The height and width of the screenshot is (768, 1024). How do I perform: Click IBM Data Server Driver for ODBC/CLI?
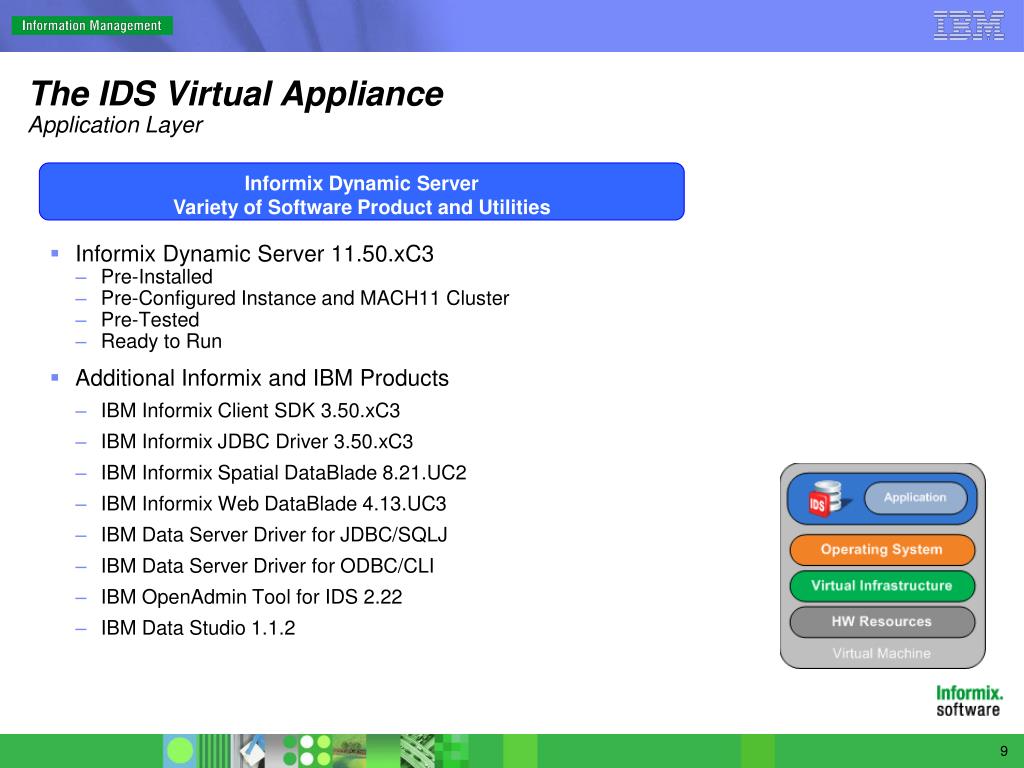tap(267, 566)
